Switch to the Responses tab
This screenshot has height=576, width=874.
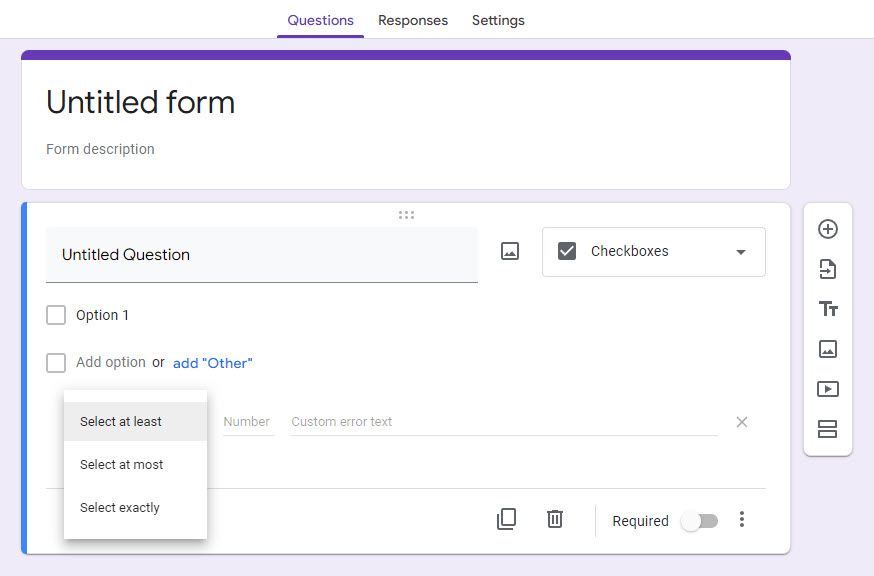coord(412,20)
